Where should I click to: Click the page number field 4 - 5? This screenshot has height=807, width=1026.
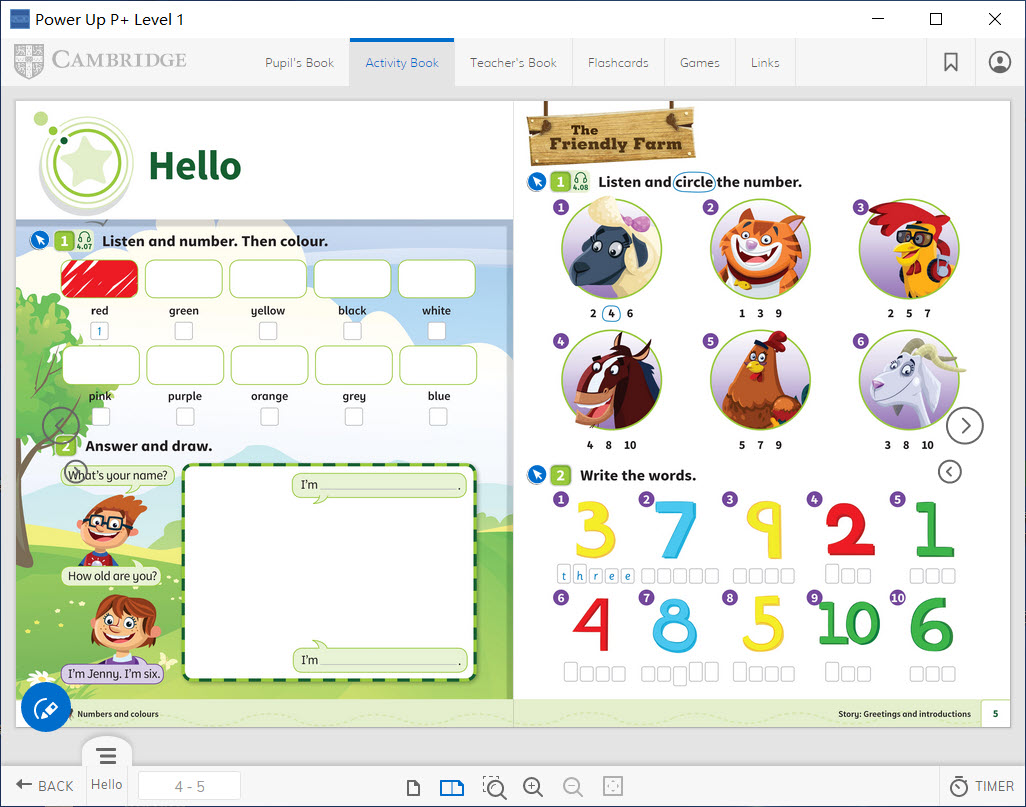click(x=189, y=786)
